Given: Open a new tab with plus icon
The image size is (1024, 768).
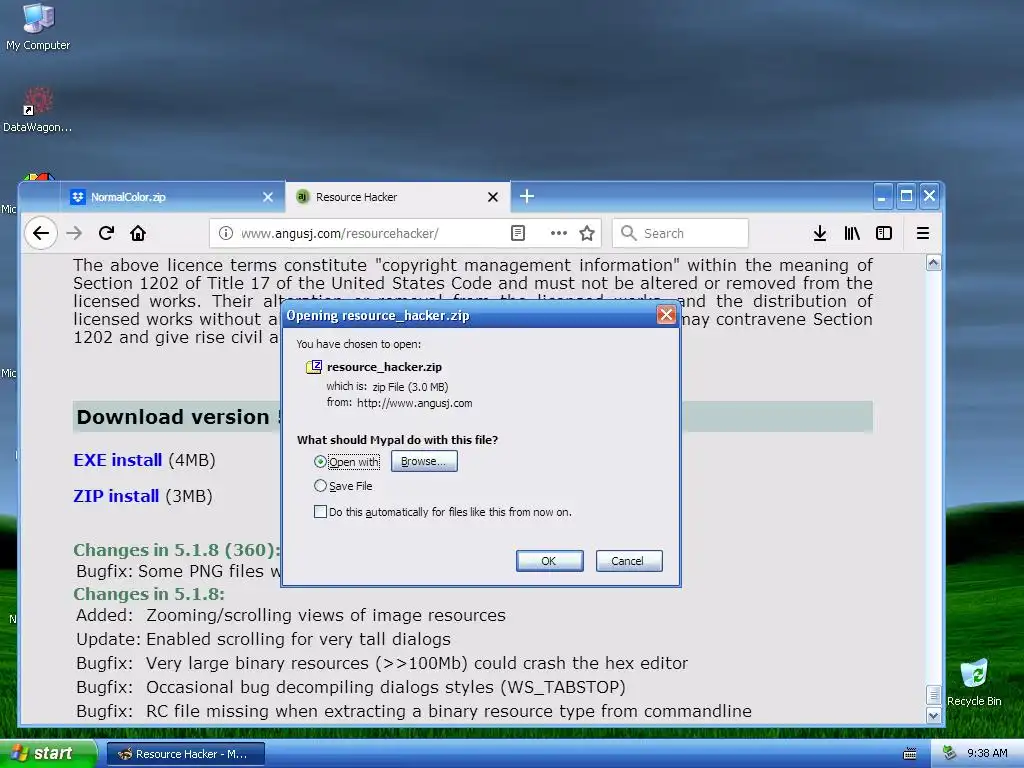Looking at the screenshot, I should click(527, 196).
